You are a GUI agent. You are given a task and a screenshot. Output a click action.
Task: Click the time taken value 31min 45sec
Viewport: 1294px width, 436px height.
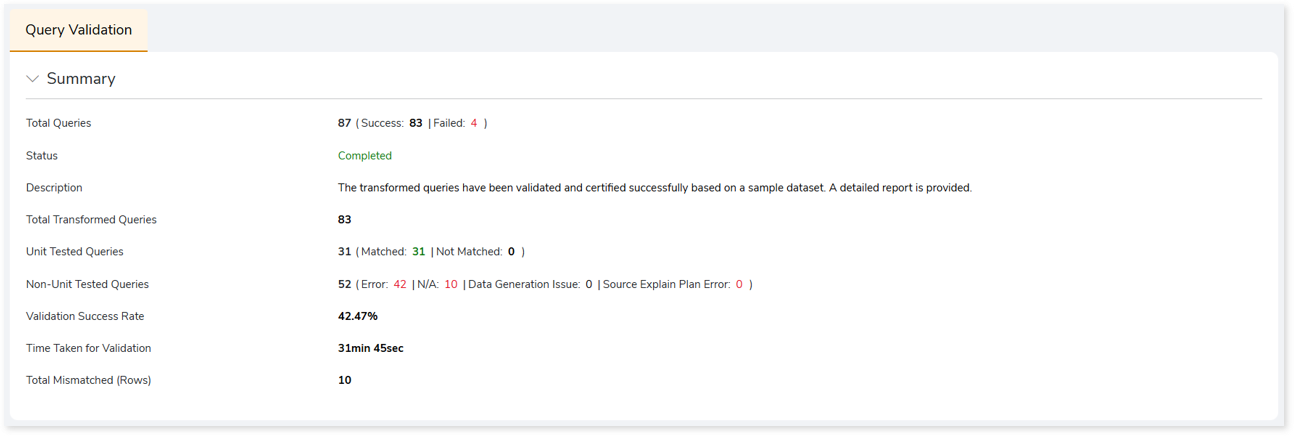(x=371, y=348)
